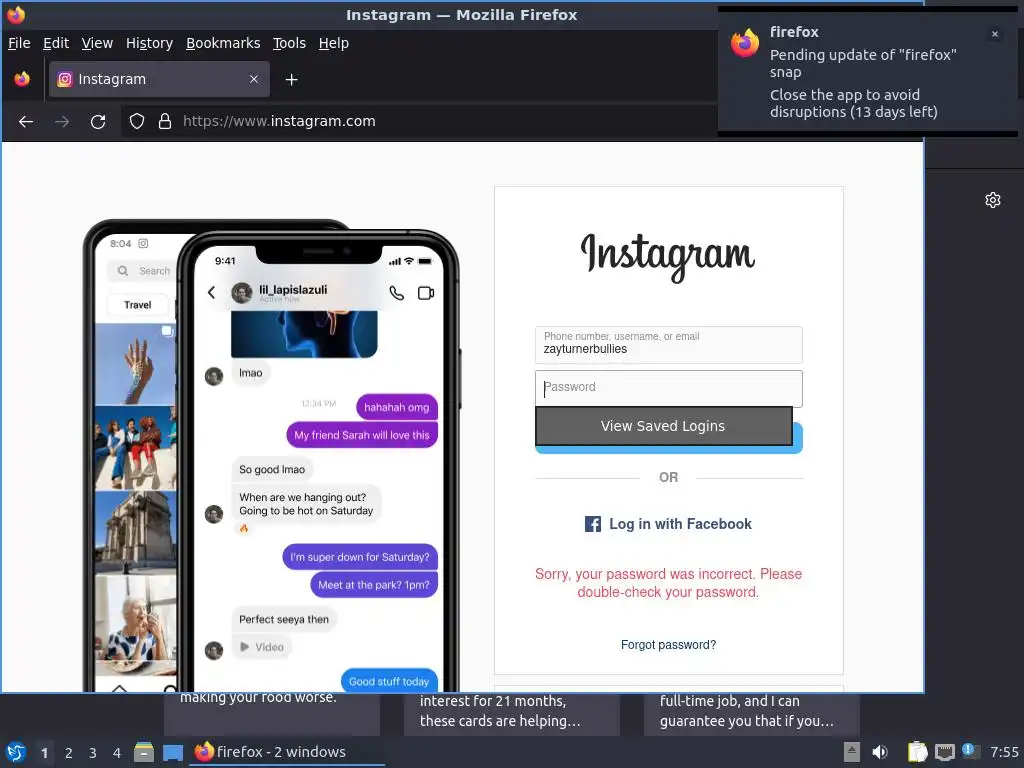Screen dimensions: 1024x768
Task: Open the View menu
Action: pyautogui.click(x=97, y=43)
